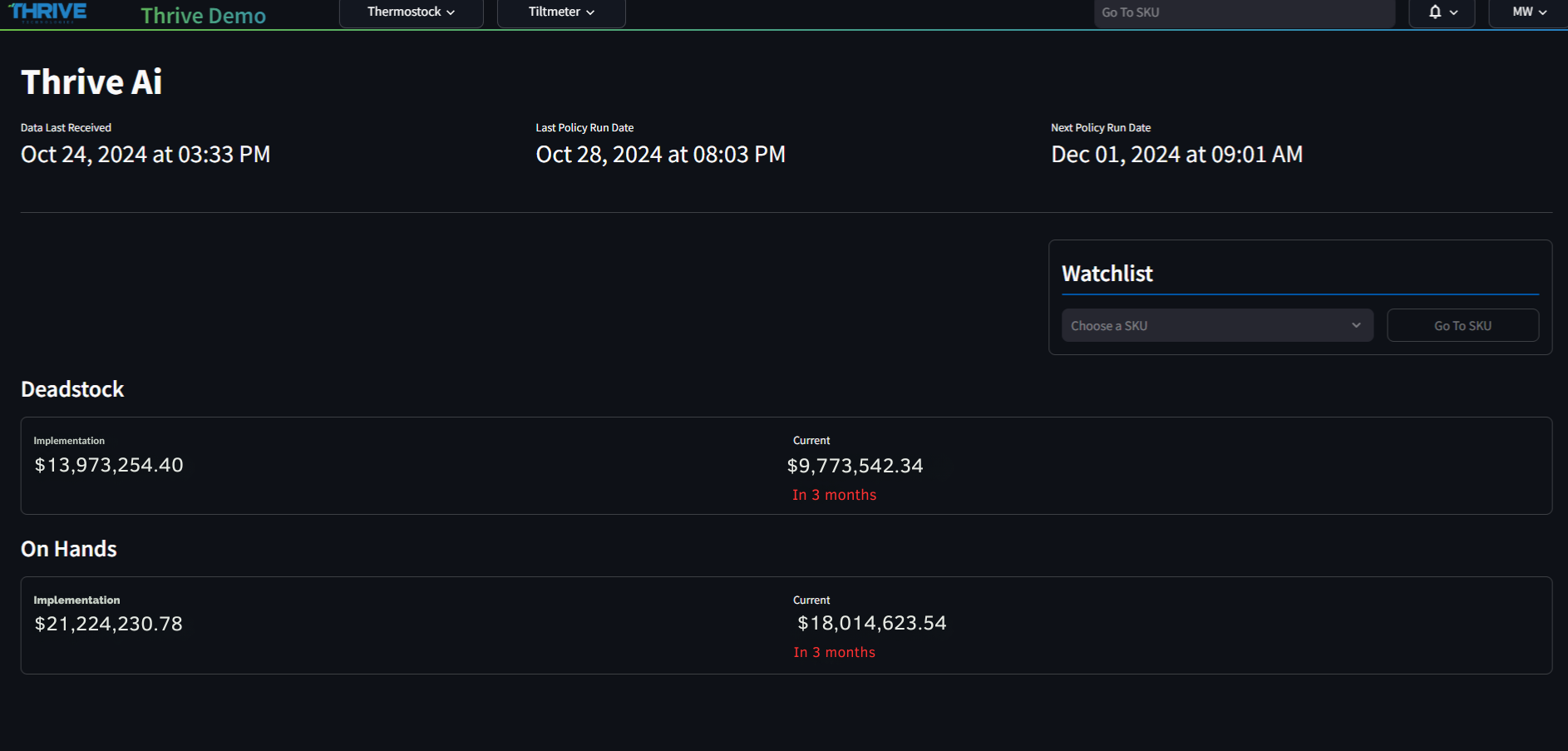Click "In 3 months" under On Hands
The image size is (1568, 751).
[834, 653]
